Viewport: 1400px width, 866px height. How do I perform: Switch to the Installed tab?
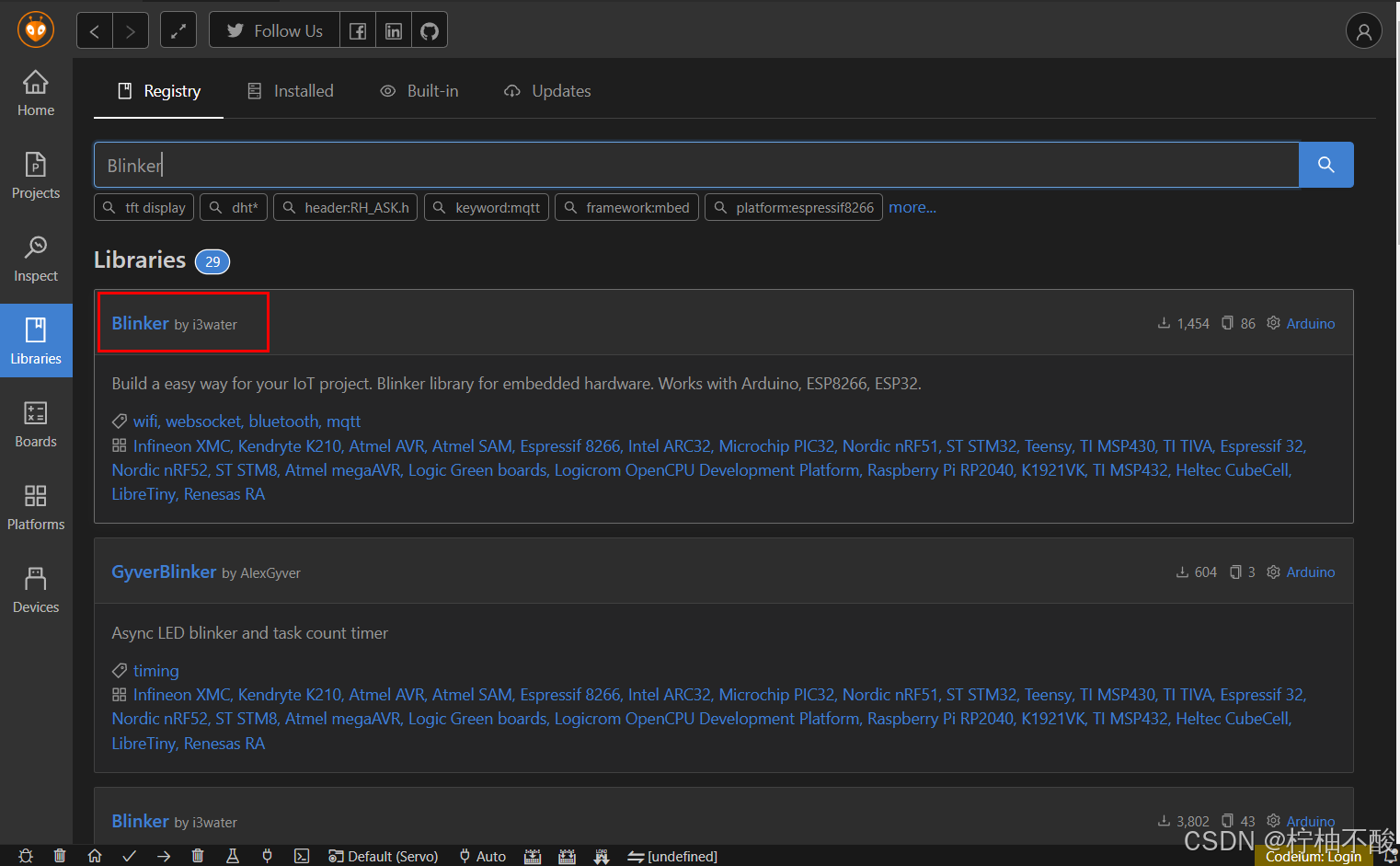click(291, 91)
